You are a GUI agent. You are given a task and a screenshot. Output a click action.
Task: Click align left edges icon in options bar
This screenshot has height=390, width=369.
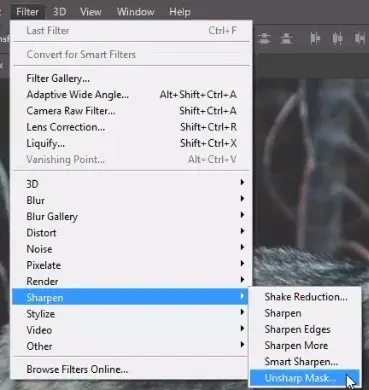315,38
